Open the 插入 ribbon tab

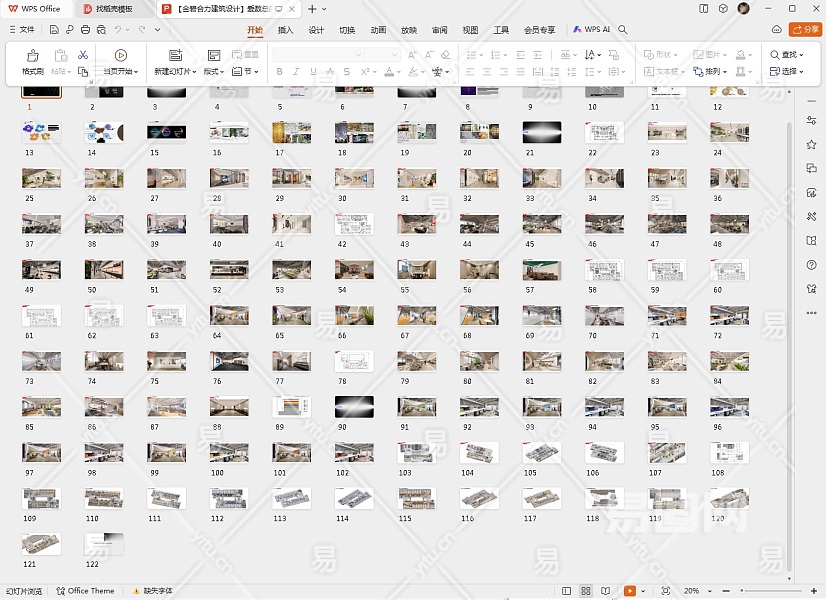click(286, 30)
